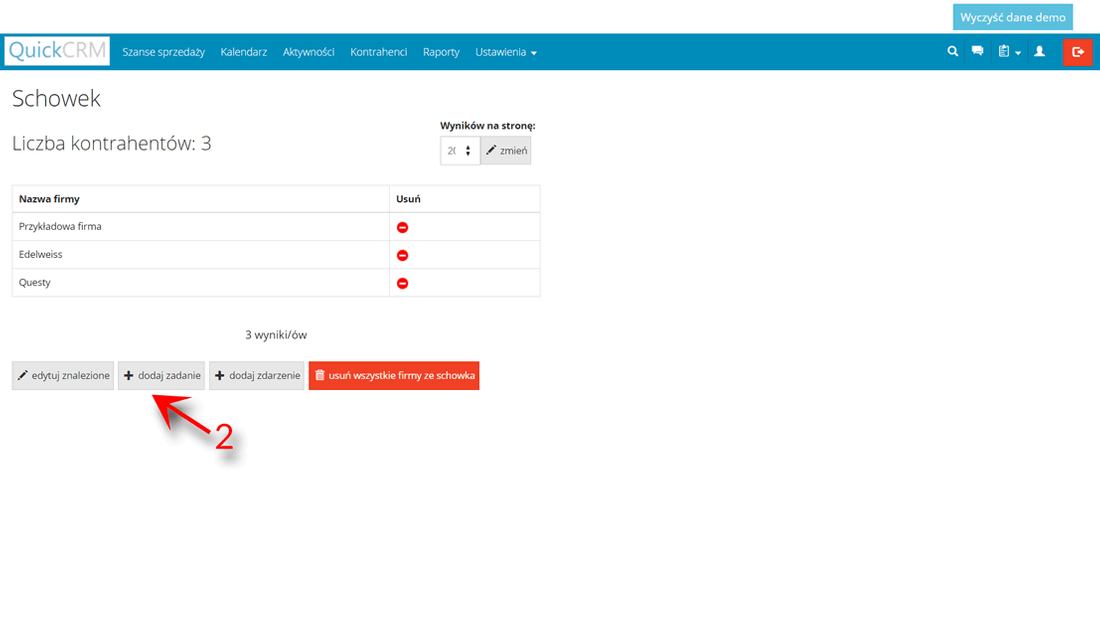The image size is (1100, 629).
Task: Remove Questy with its red minus icon
Action: 403,283
